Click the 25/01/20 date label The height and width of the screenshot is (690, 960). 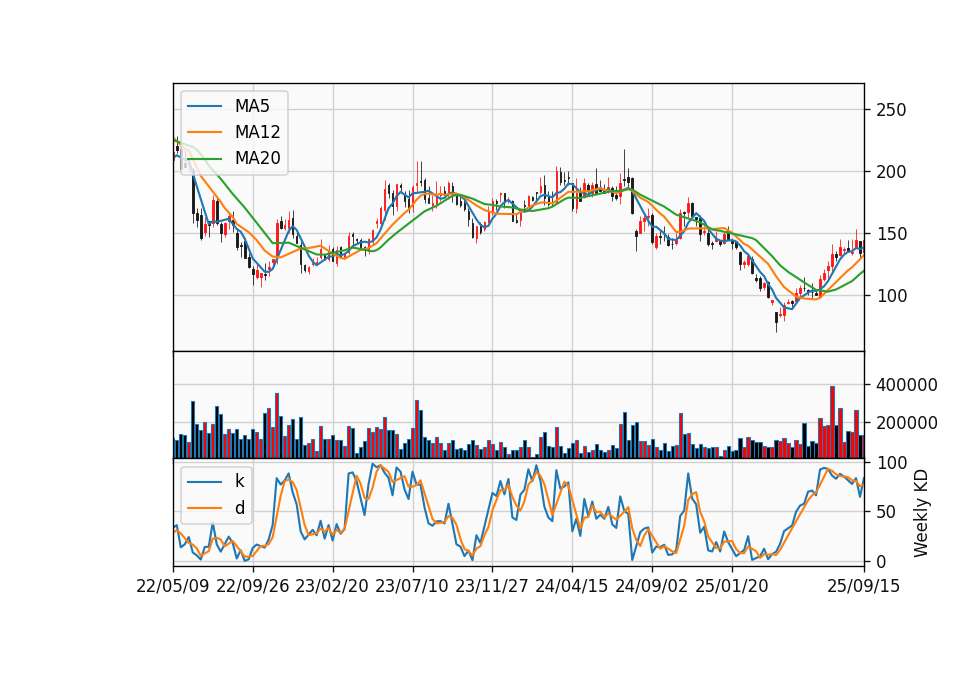732,586
